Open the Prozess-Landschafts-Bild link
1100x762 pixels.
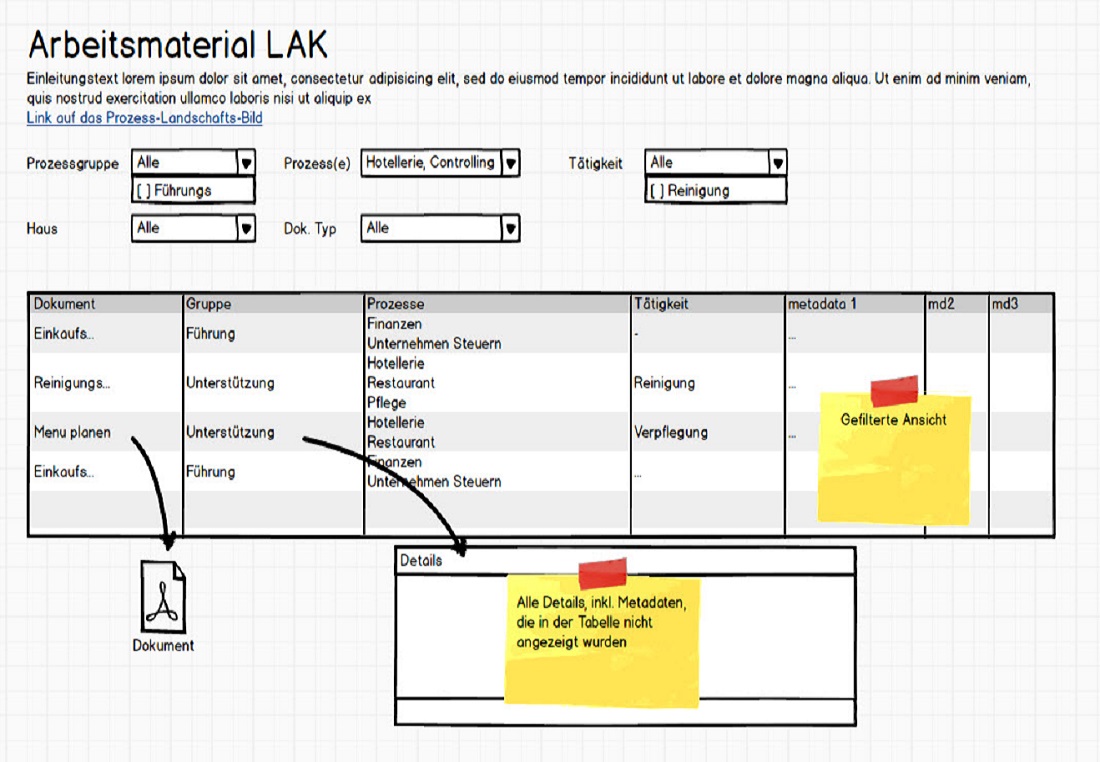(144, 118)
